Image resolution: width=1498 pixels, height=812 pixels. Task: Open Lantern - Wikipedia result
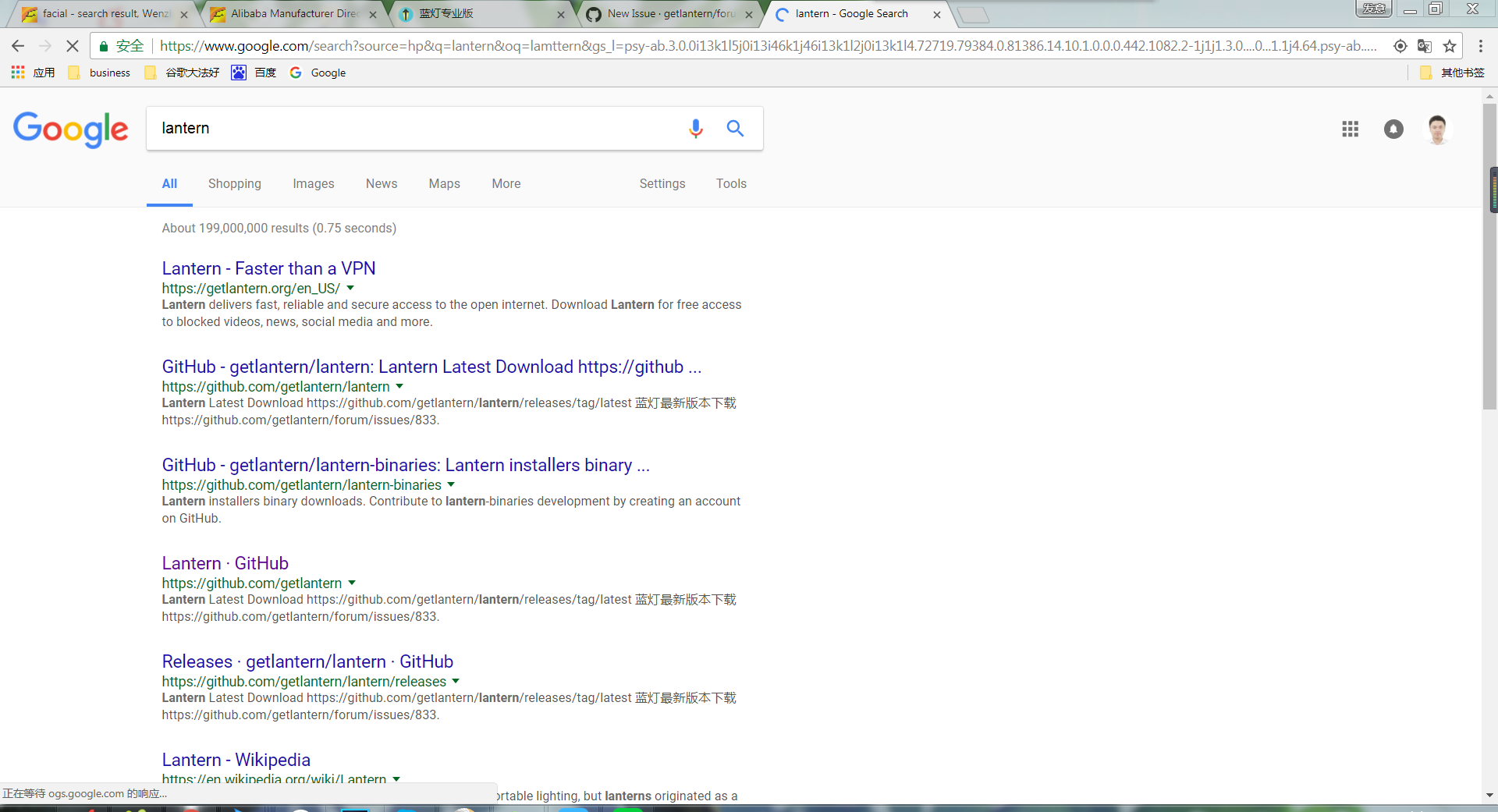tap(236, 760)
